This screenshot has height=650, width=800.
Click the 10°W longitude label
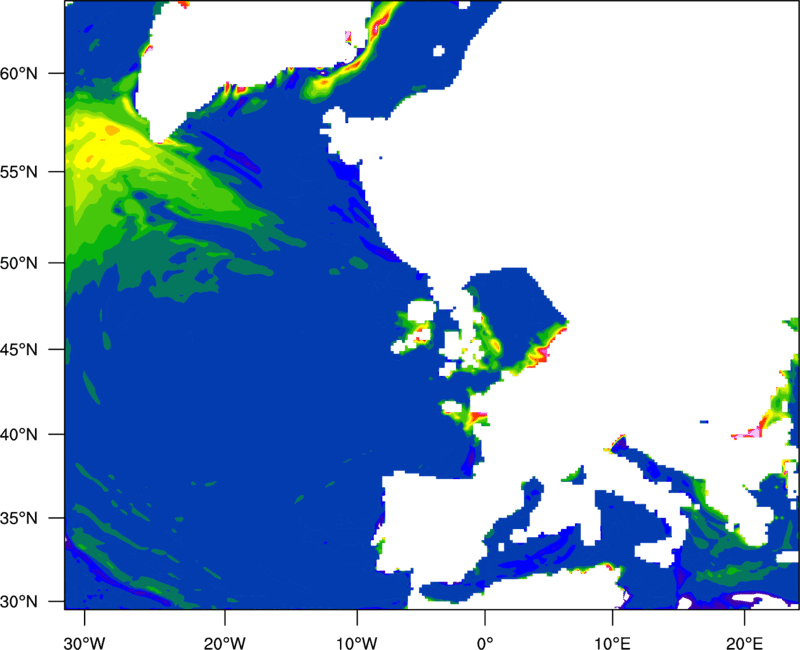tap(357, 643)
